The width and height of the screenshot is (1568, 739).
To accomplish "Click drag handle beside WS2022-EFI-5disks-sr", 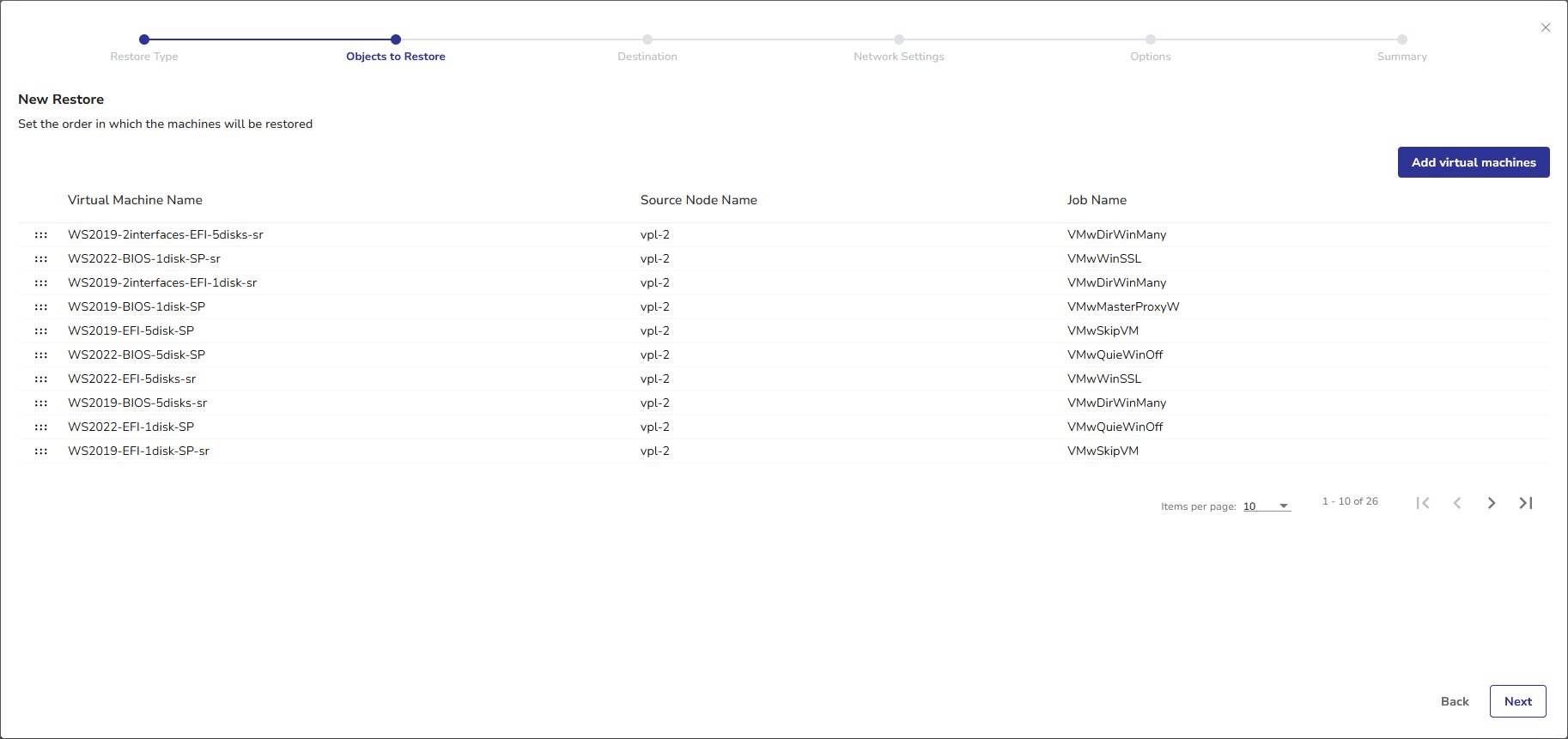I will pyautogui.click(x=41, y=379).
